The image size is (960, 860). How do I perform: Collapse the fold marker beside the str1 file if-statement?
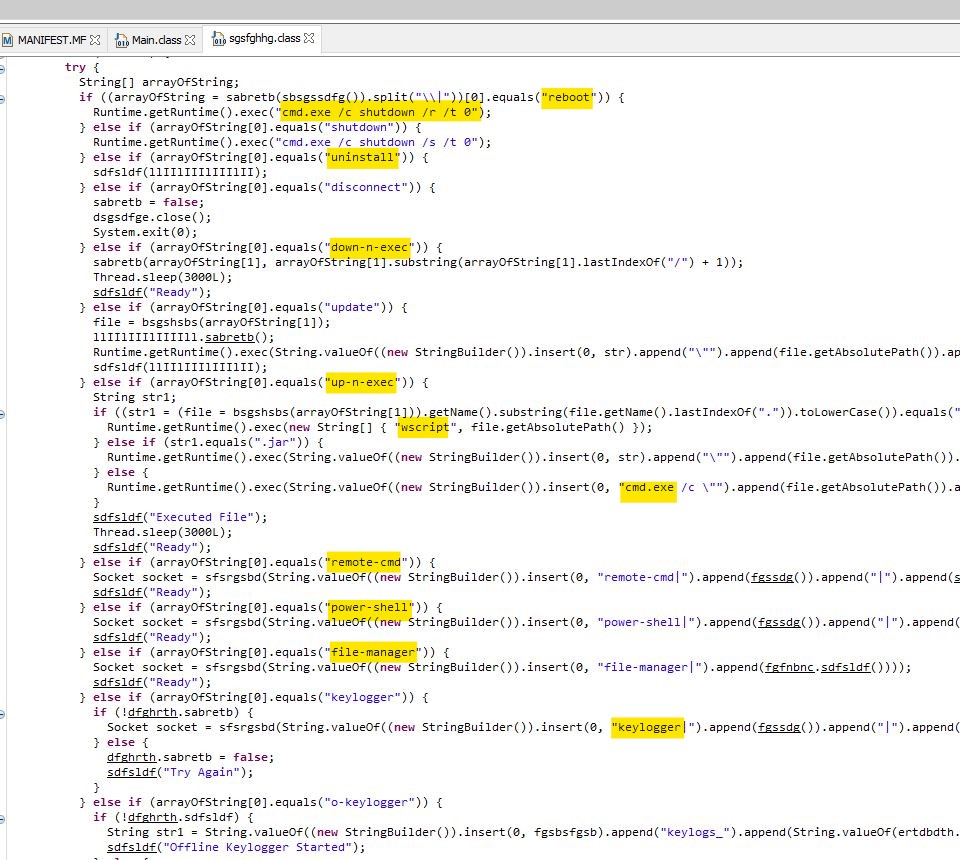point(2,413)
